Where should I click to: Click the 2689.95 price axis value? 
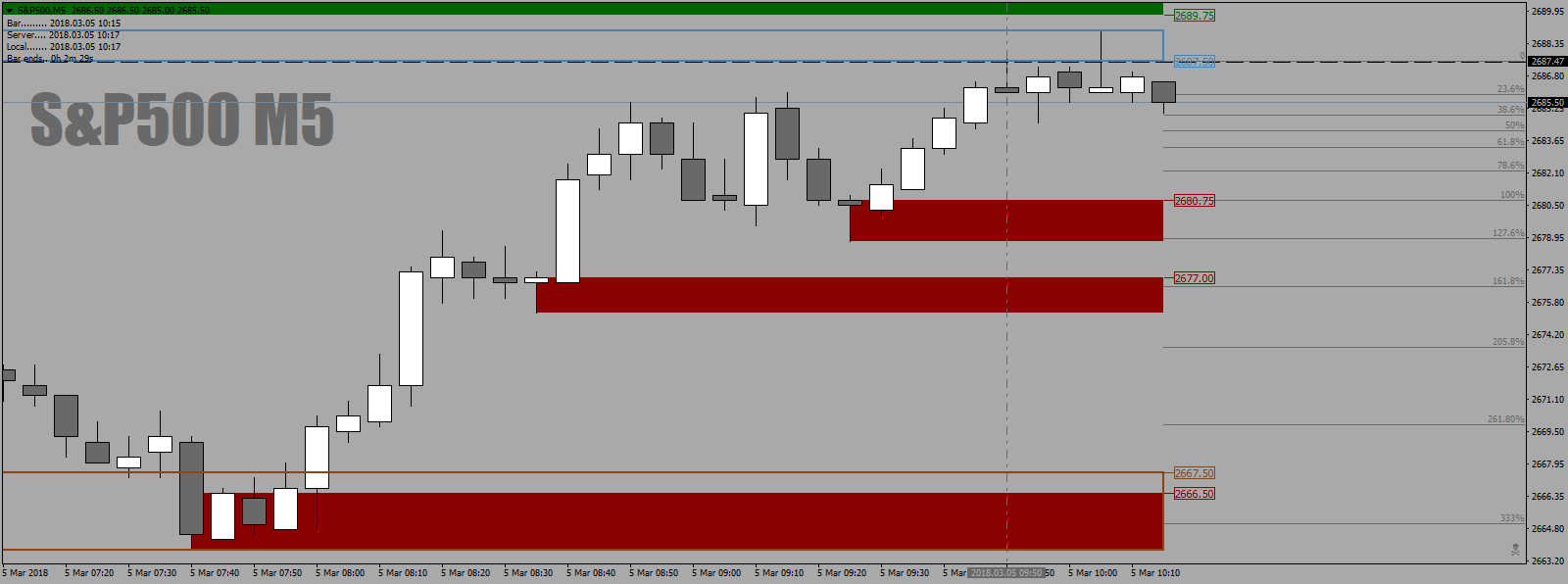pos(1547,12)
